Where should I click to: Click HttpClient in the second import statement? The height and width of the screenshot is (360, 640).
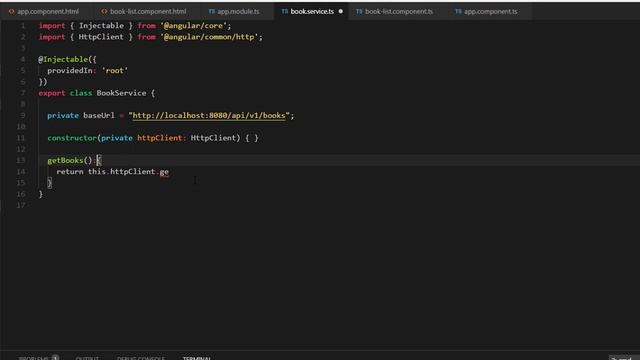tap(101, 37)
